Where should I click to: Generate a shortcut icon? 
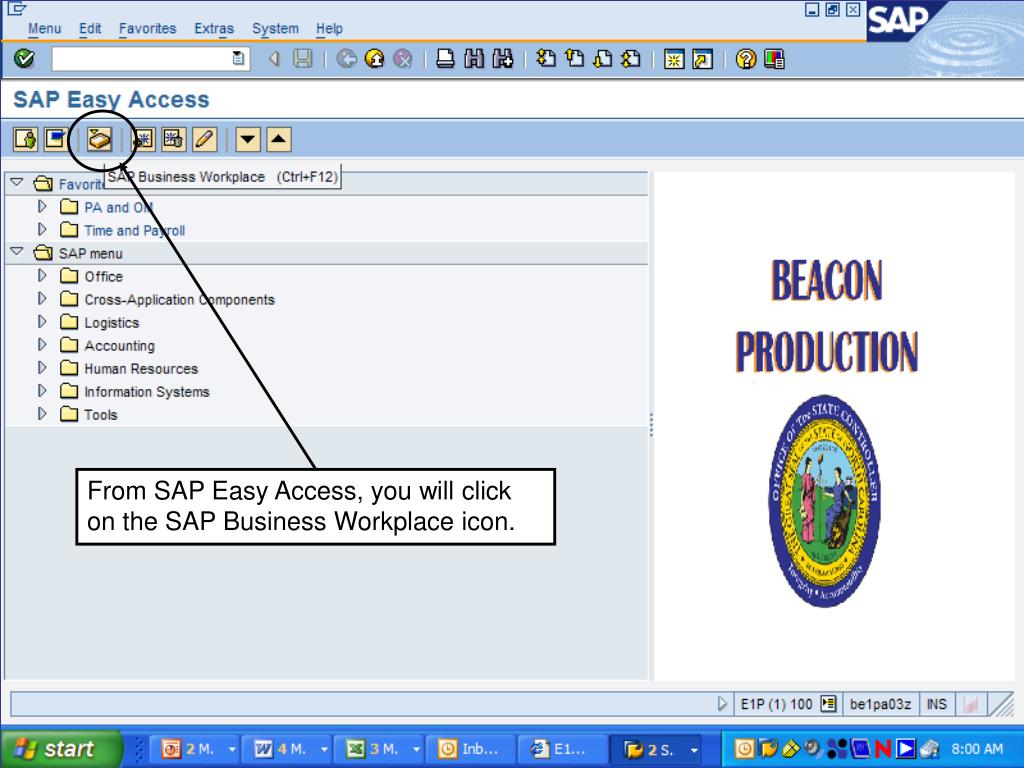pyautogui.click(x=703, y=59)
